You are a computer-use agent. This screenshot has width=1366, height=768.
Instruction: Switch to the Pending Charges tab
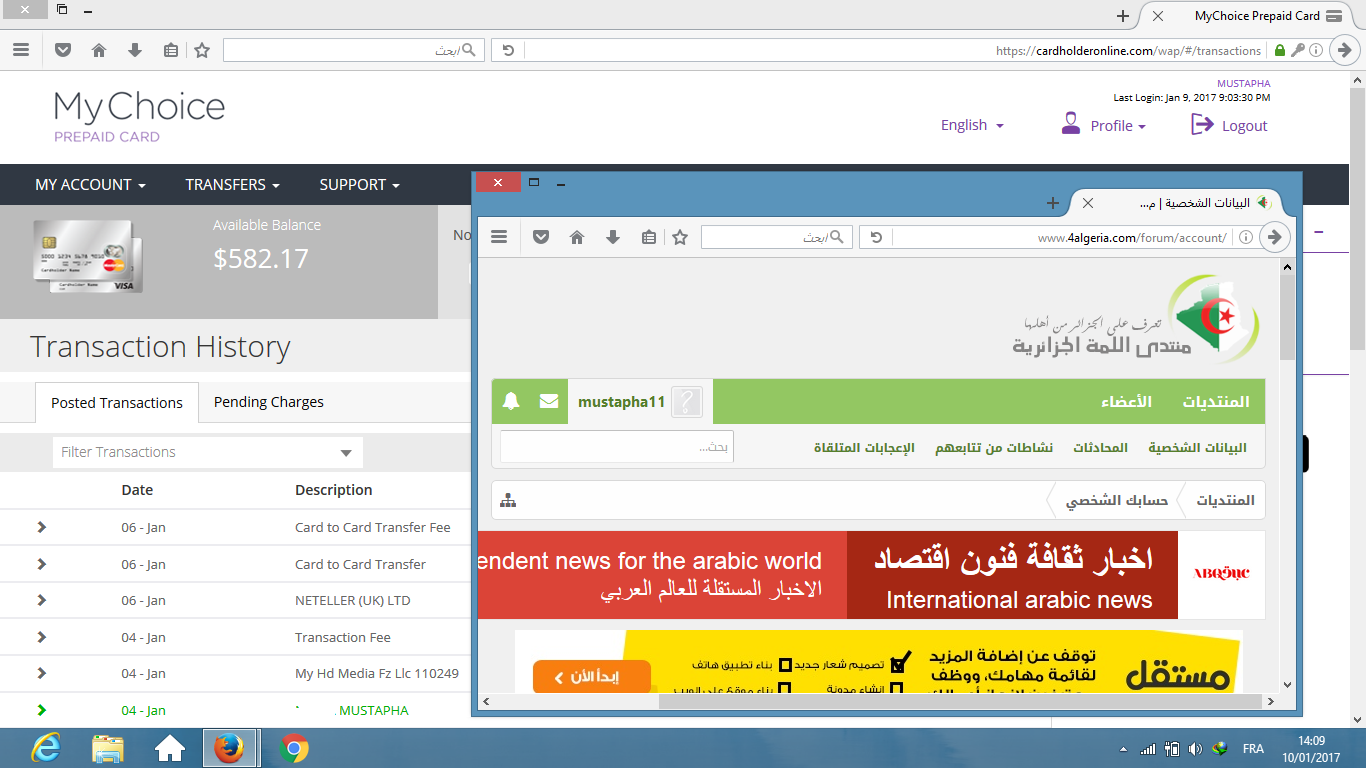[x=268, y=402]
